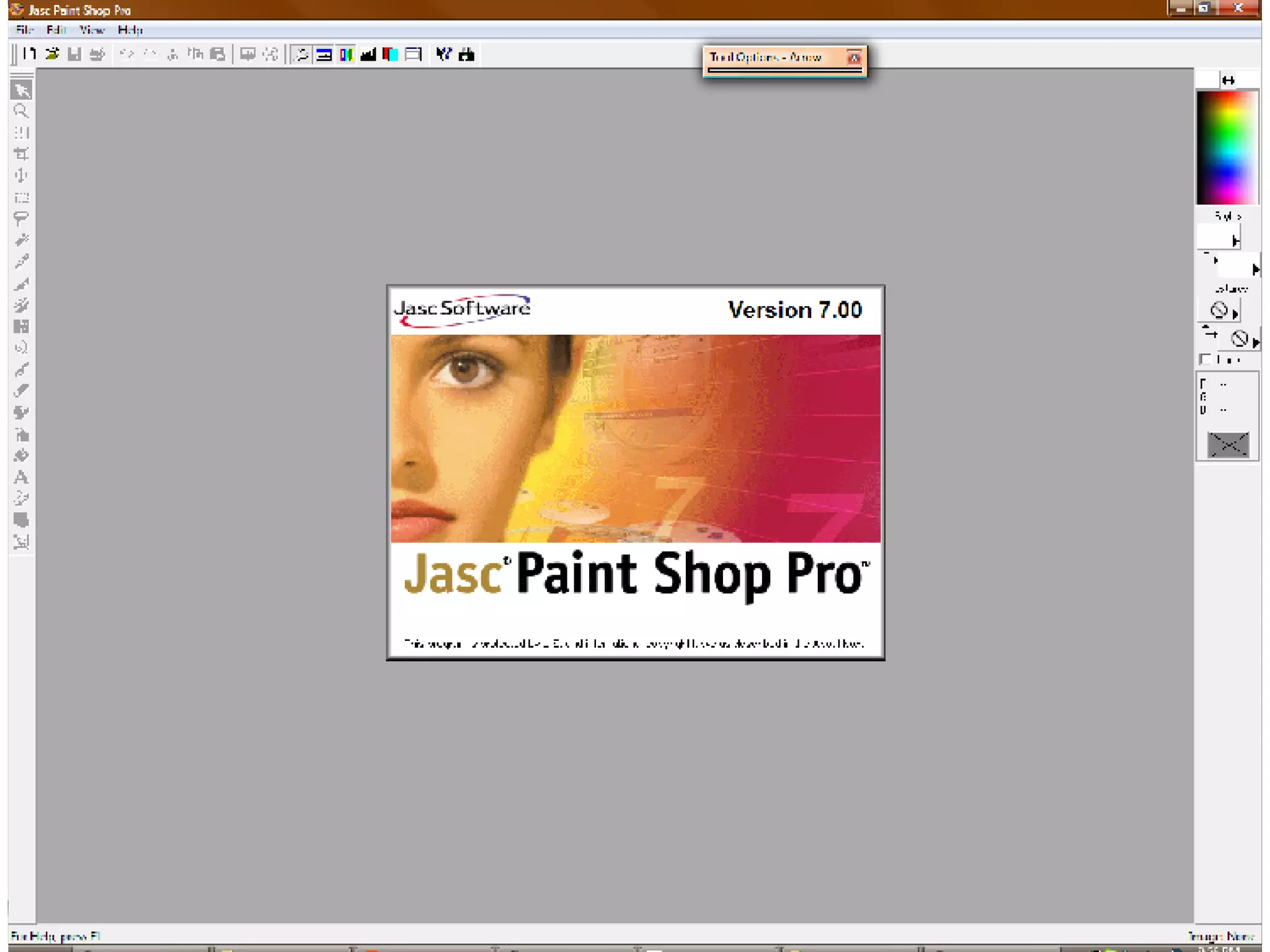Toggle the Histogram window button
Image resolution: width=1270 pixels, height=952 pixels.
click(368, 55)
